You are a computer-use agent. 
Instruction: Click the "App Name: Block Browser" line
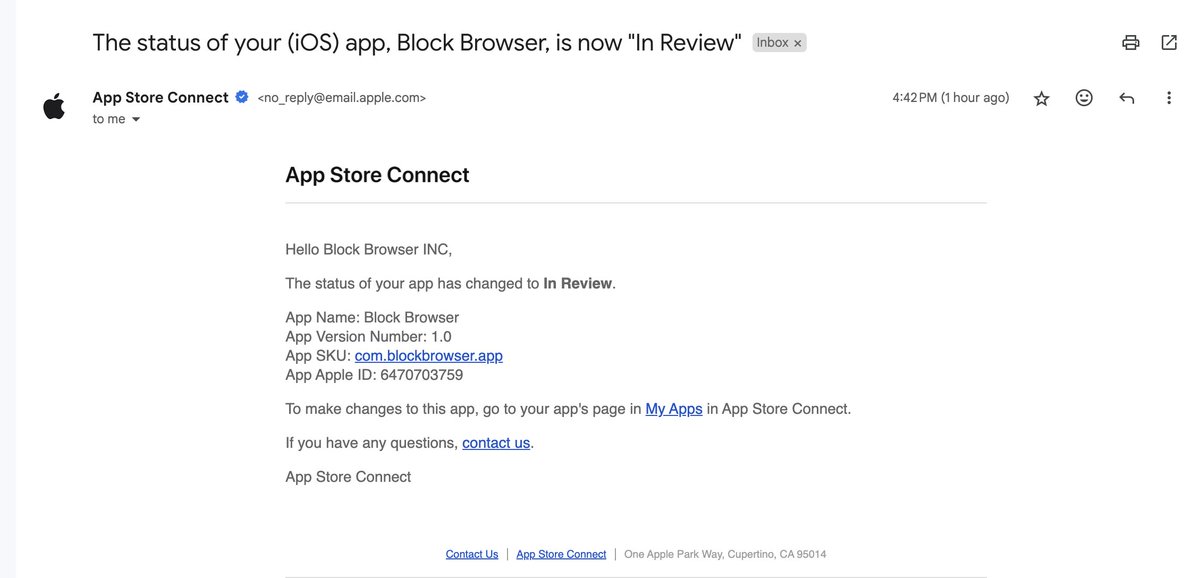(372, 318)
